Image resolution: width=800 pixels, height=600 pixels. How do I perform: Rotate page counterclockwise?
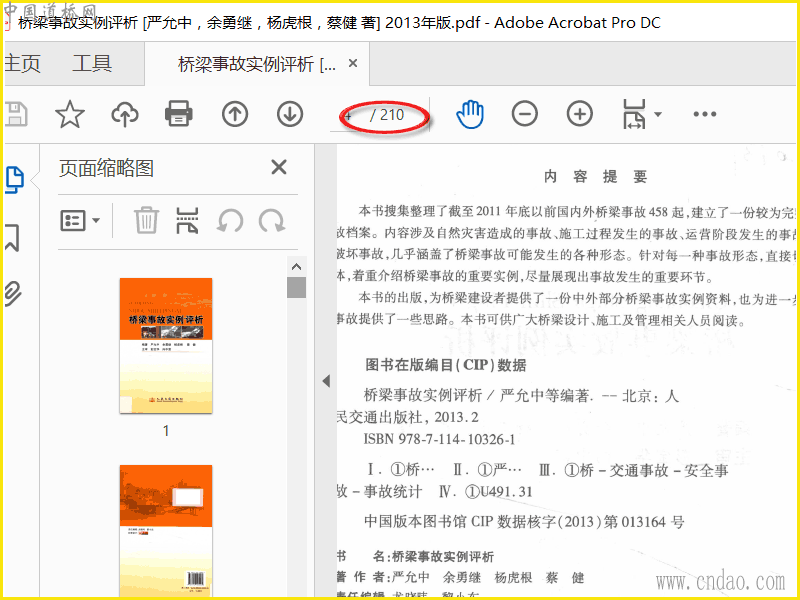(x=230, y=221)
